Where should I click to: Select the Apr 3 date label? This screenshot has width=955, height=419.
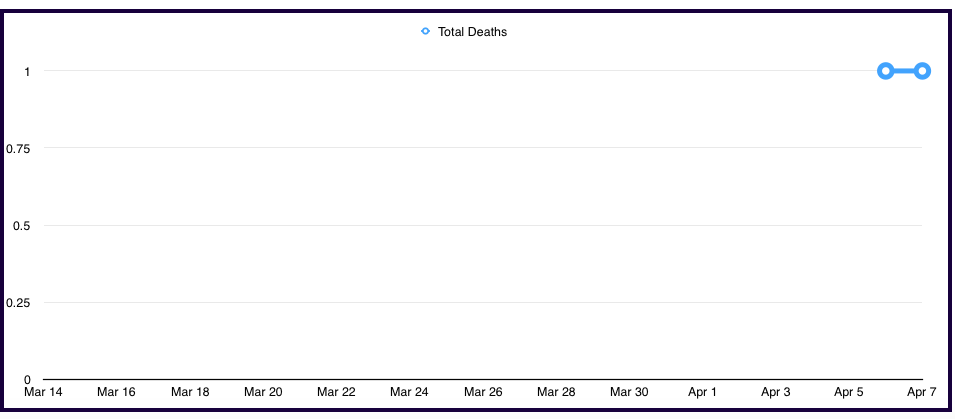tap(776, 392)
